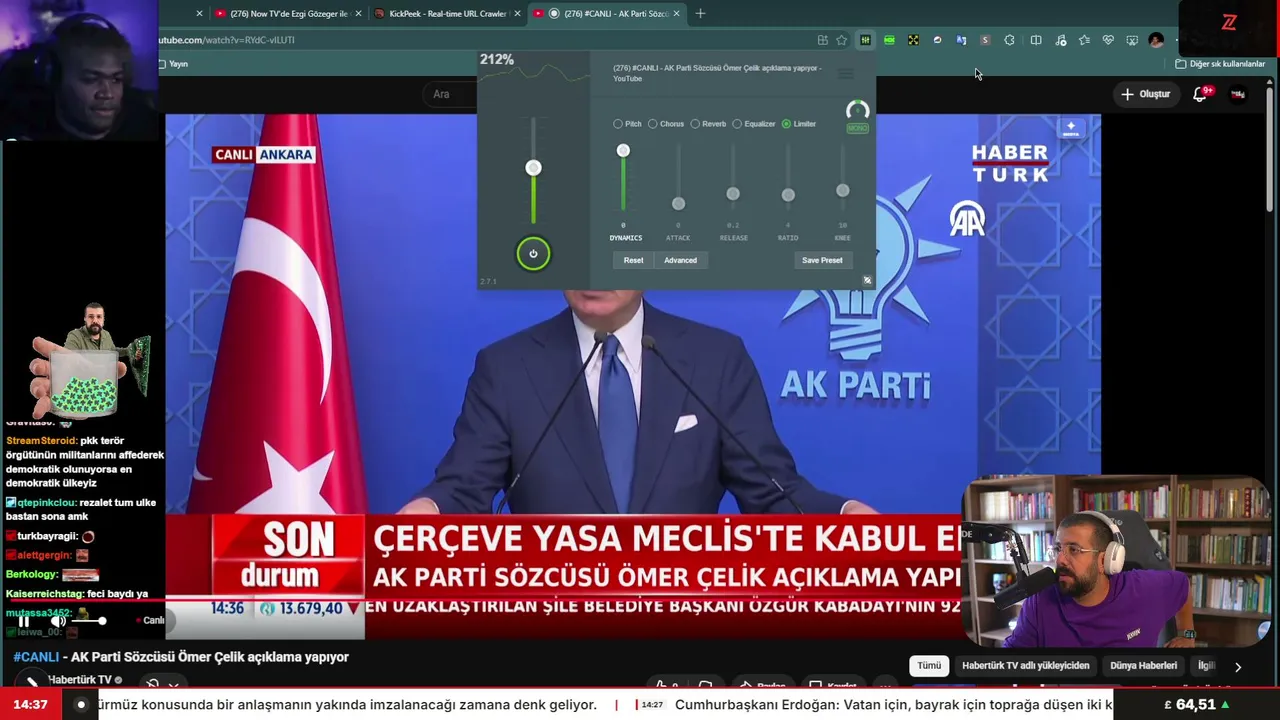This screenshot has width=1280, height=720.
Task: Adjust the Dynamics slider
Action: click(623, 151)
